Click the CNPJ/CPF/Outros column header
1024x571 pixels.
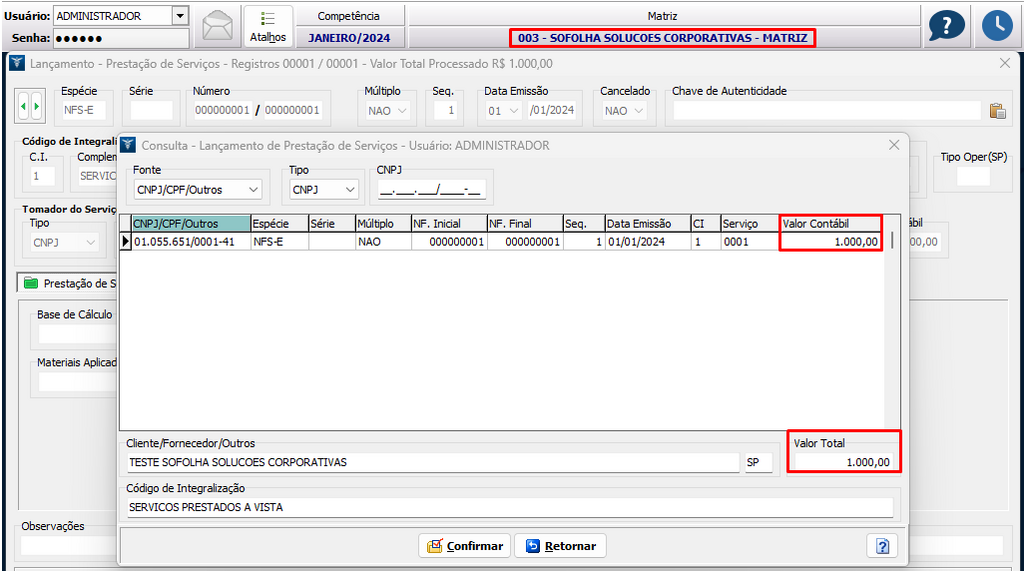pos(189,224)
